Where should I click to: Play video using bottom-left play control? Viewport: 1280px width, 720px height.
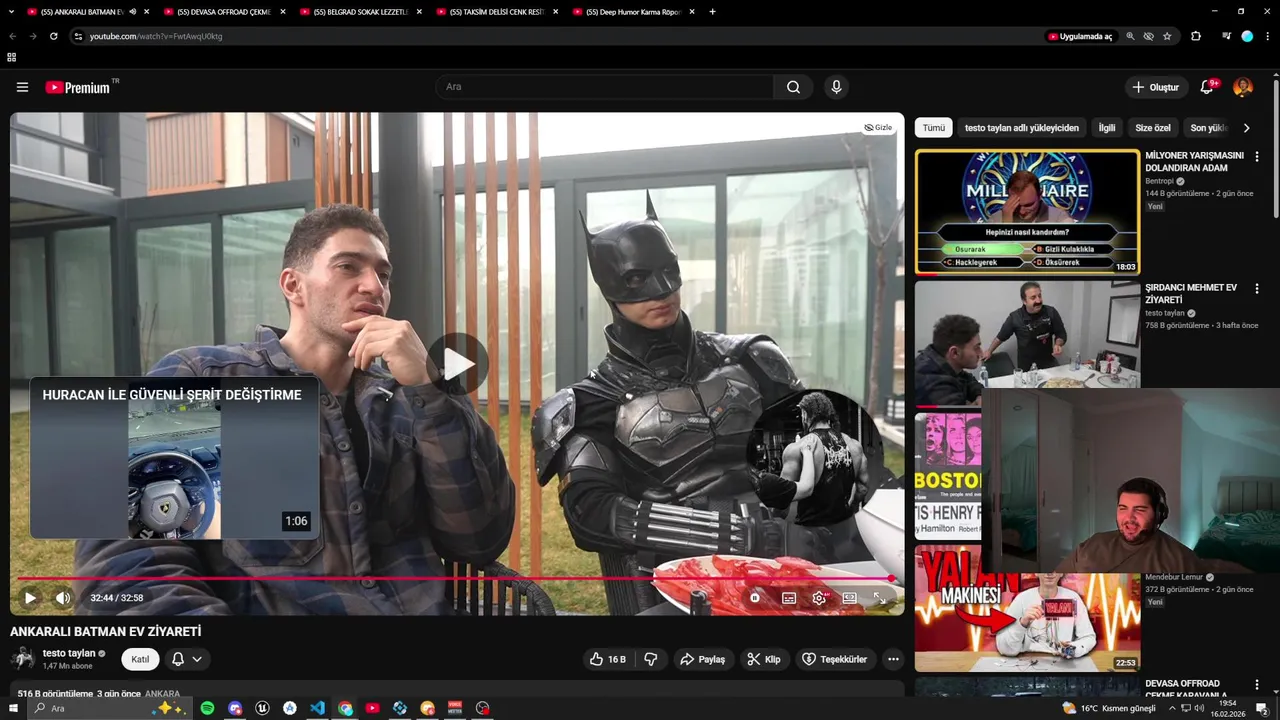click(30, 598)
